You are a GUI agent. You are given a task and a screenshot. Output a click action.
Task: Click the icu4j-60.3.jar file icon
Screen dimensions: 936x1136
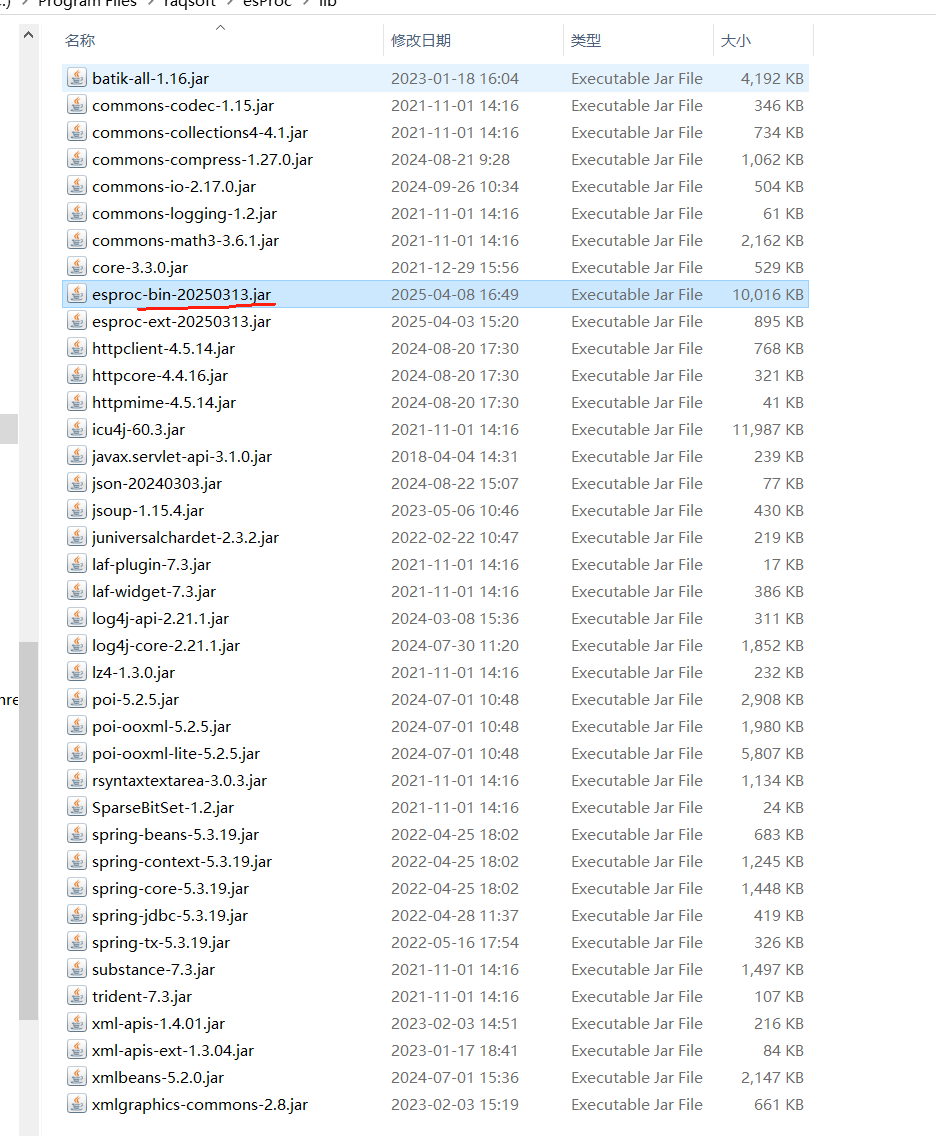(77, 429)
